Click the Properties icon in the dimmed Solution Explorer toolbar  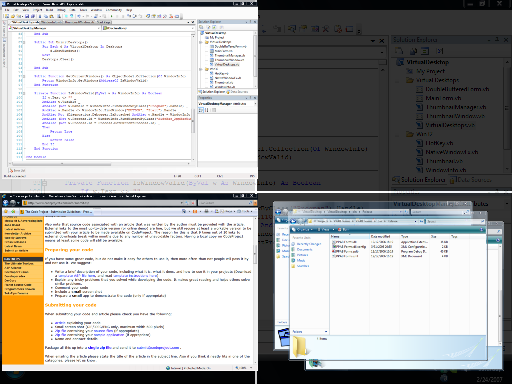coord(399,51)
